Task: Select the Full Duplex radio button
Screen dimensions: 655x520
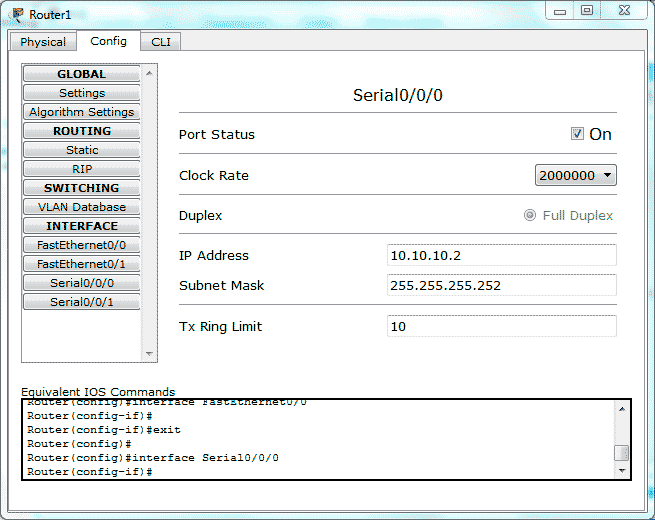Action: pos(530,215)
